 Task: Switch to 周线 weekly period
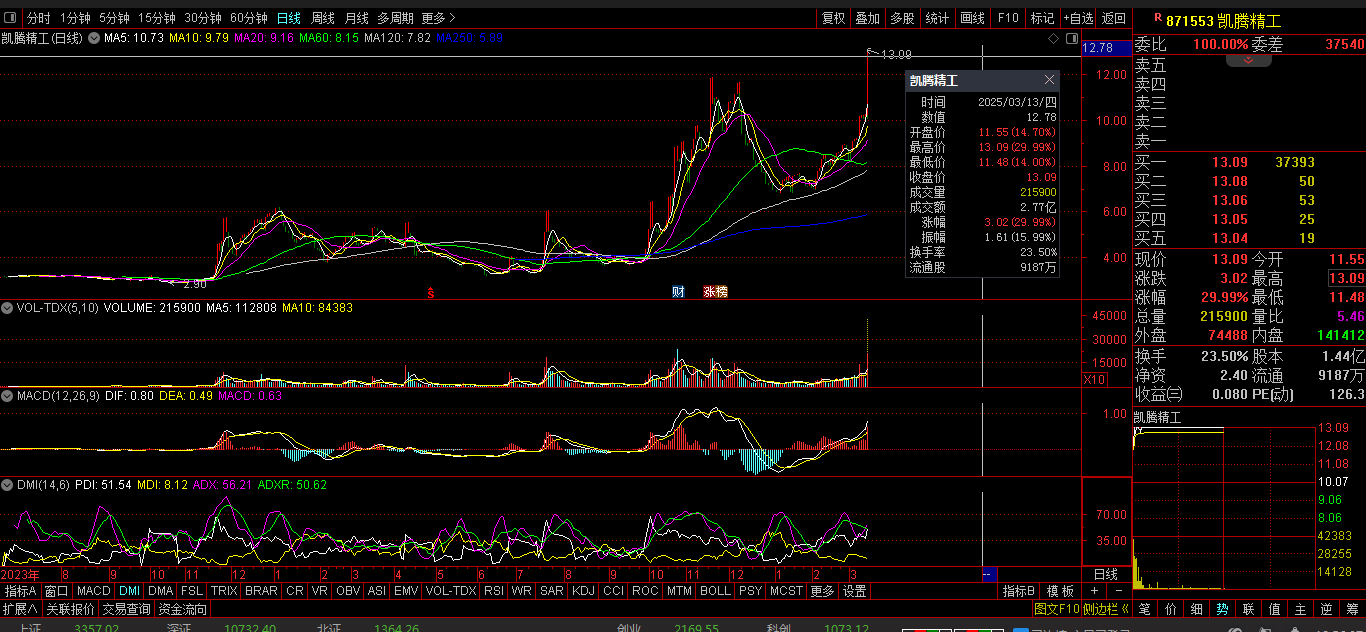point(322,18)
